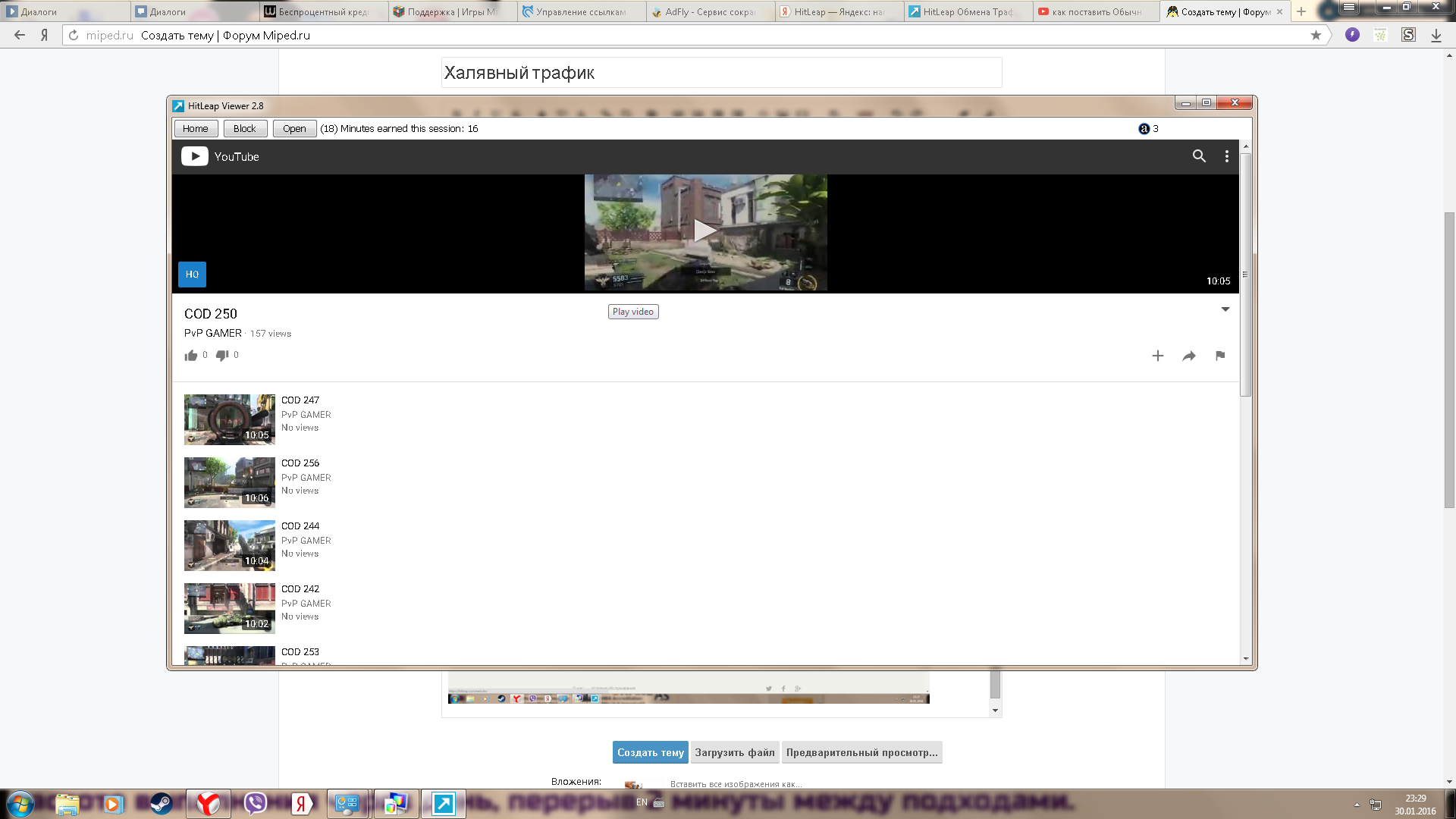The height and width of the screenshot is (819, 1456).
Task: Select the COD 244 video title
Action: (300, 526)
